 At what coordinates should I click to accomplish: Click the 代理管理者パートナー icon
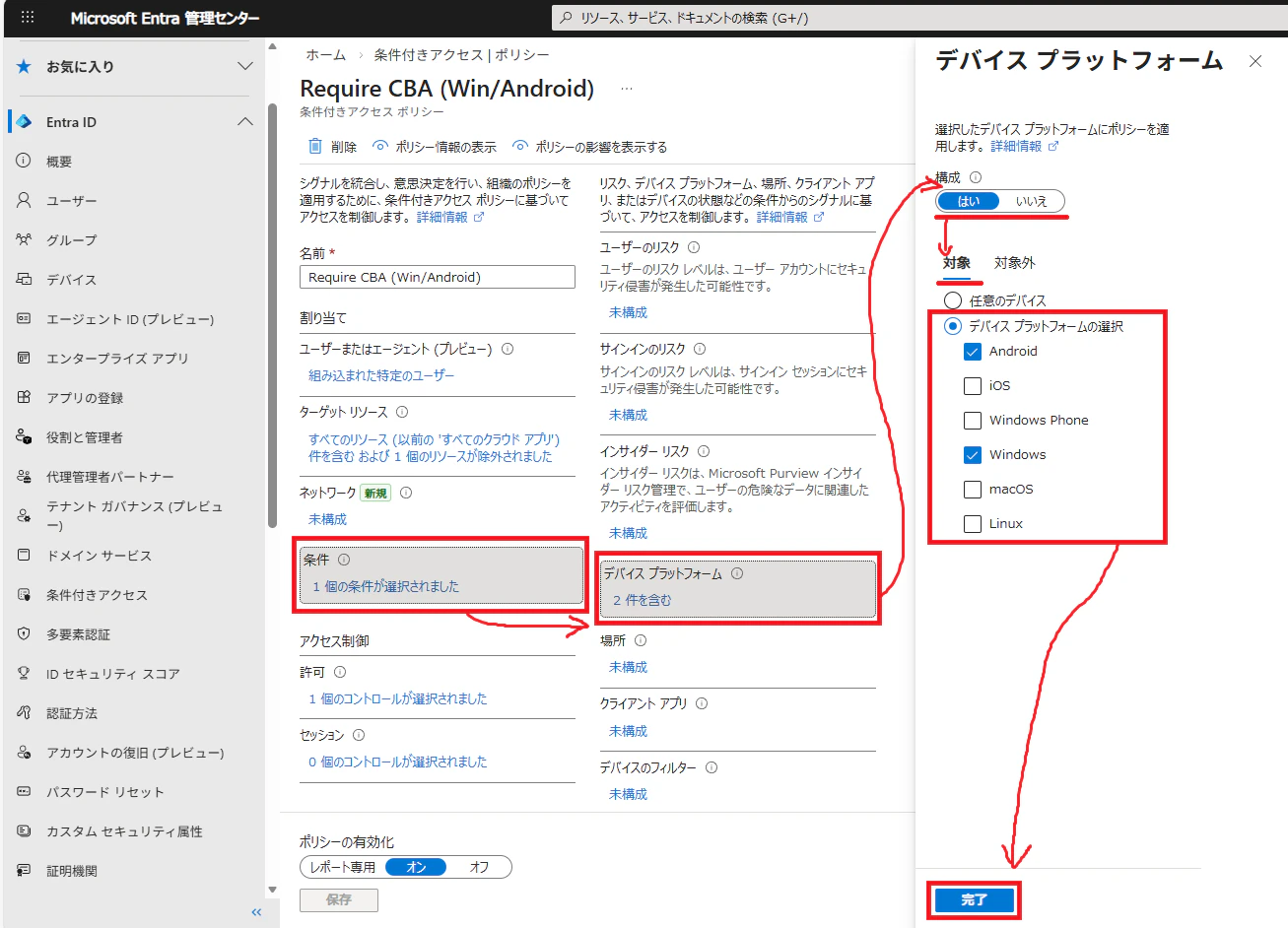pos(24,476)
